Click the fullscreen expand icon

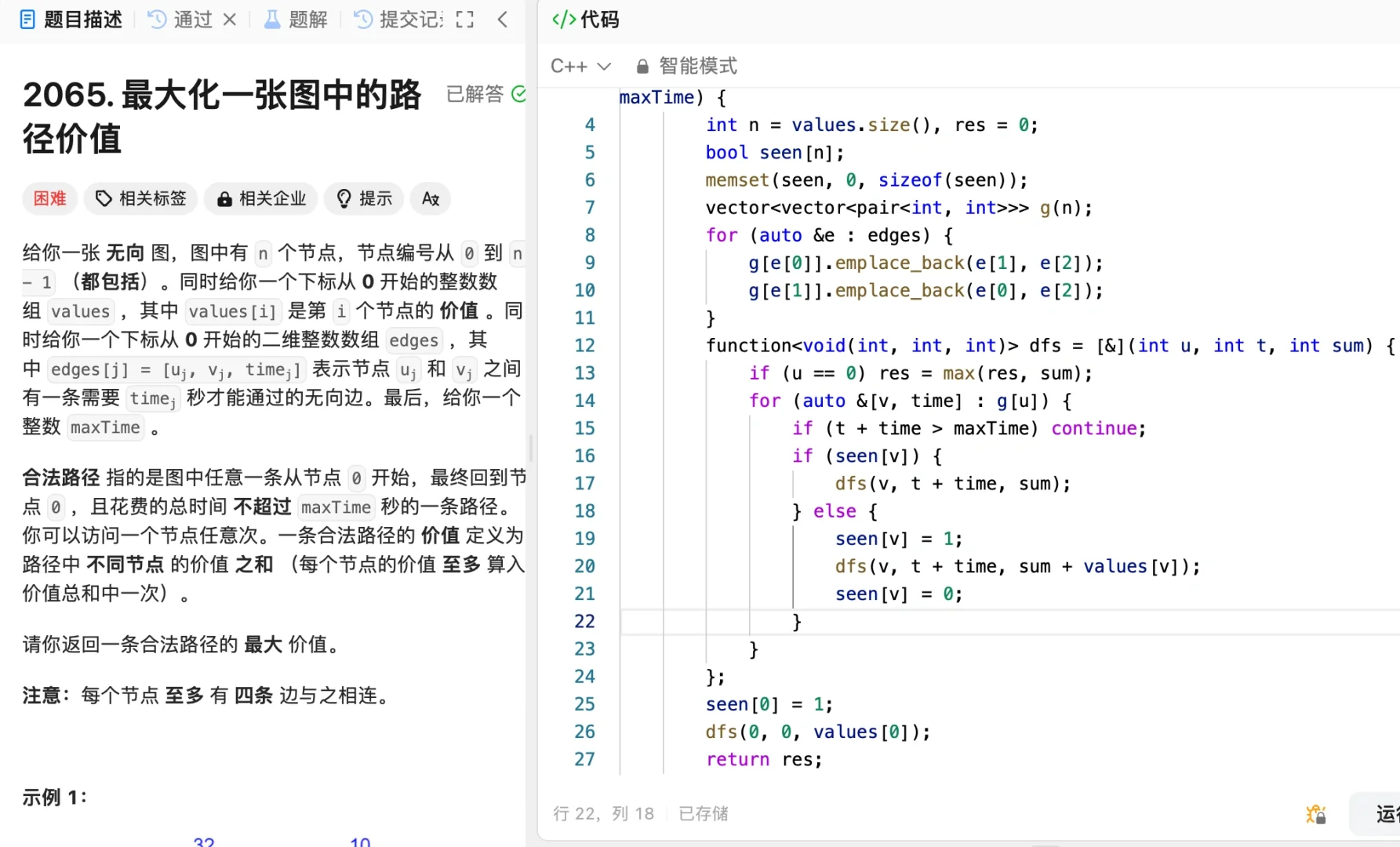[x=465, y=20]
